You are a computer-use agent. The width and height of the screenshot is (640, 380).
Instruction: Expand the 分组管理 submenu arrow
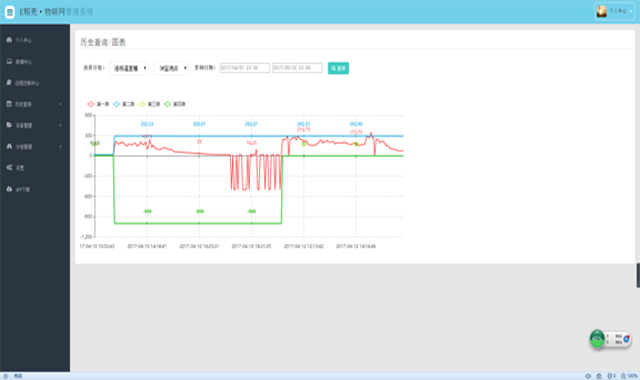point(60,147)
